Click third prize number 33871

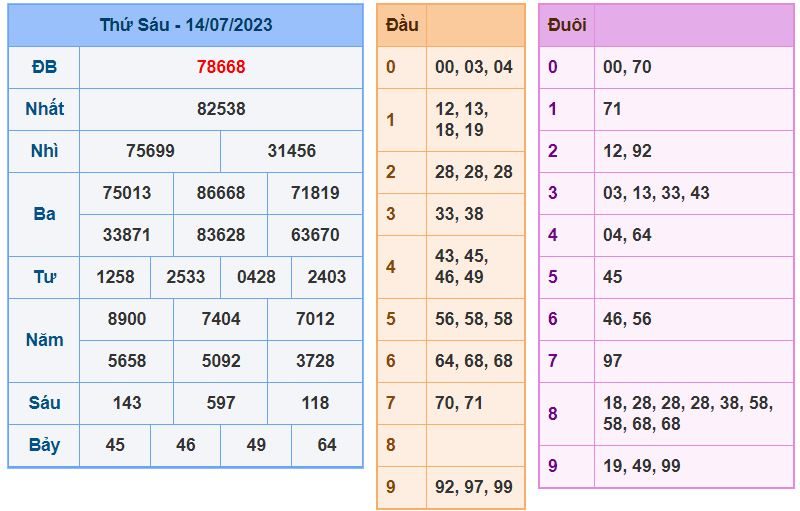[127, 235]
